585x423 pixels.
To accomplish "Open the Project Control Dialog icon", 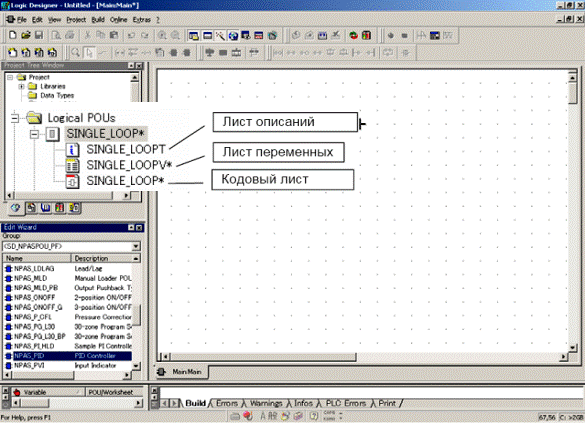I will (366, 35).
